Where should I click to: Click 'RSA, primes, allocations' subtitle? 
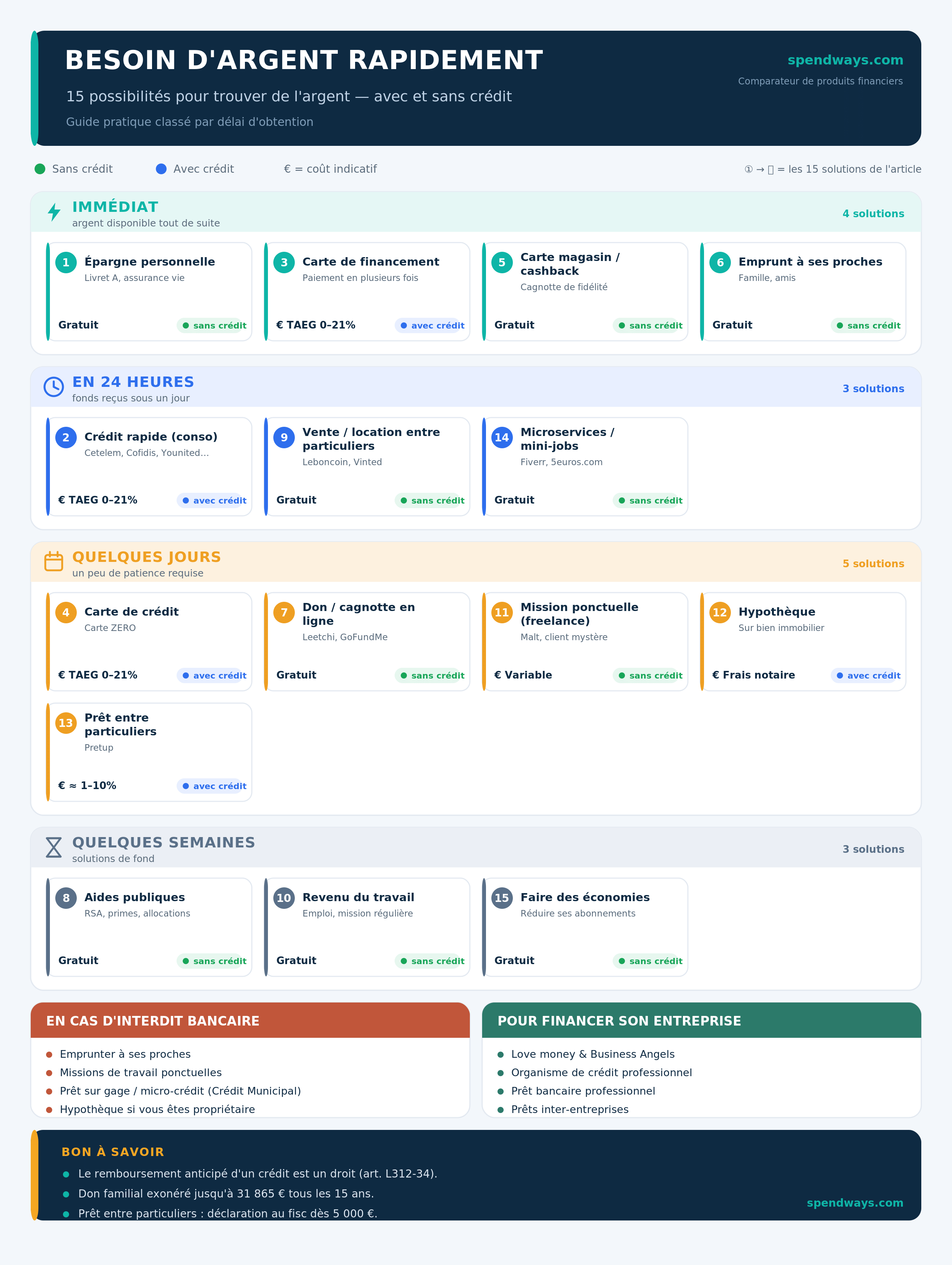click(x=137, y=913)
